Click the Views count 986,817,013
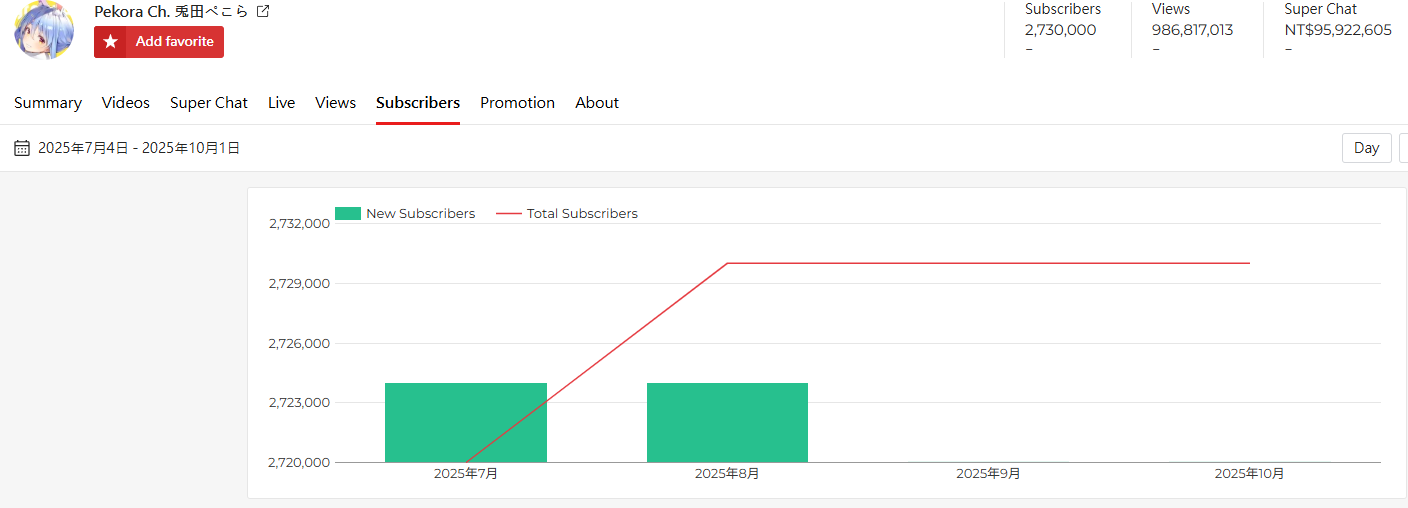 [1192, 30]
